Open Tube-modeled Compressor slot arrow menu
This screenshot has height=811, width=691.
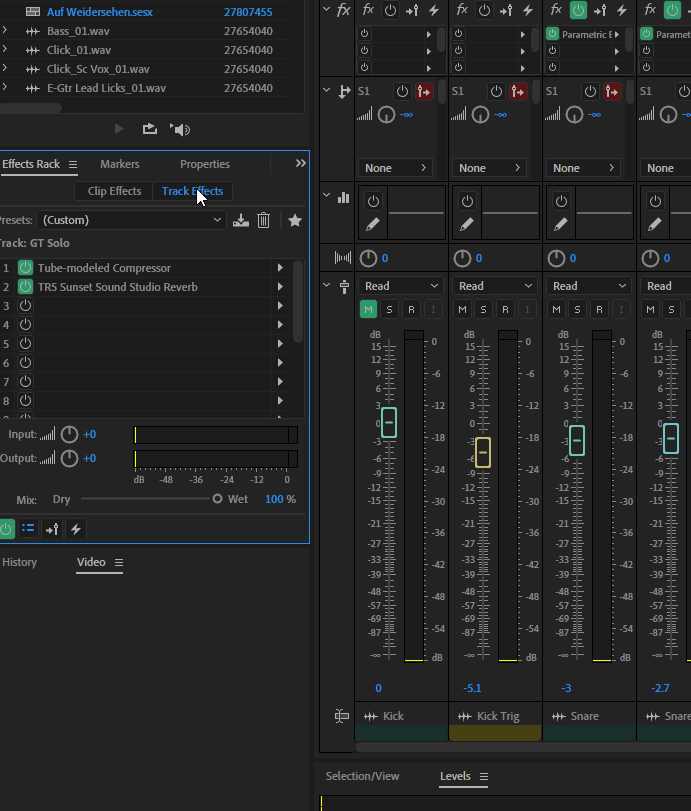(x=280, y=268)
